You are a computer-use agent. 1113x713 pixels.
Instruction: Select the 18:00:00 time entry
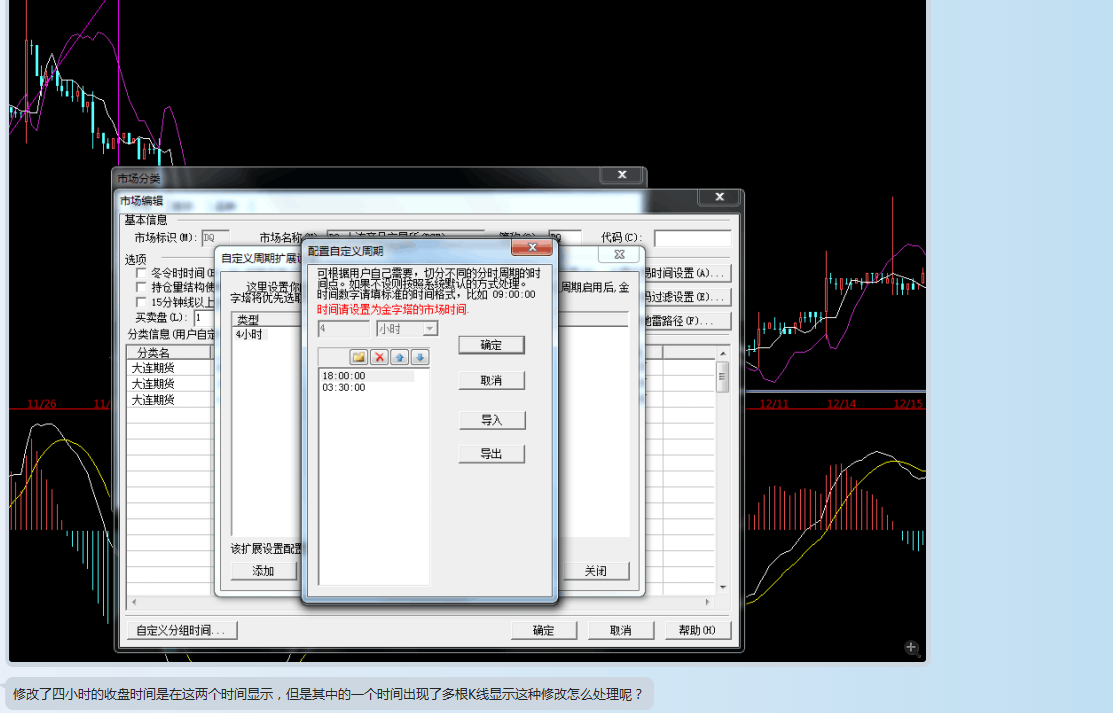click(x=344, y=376)
